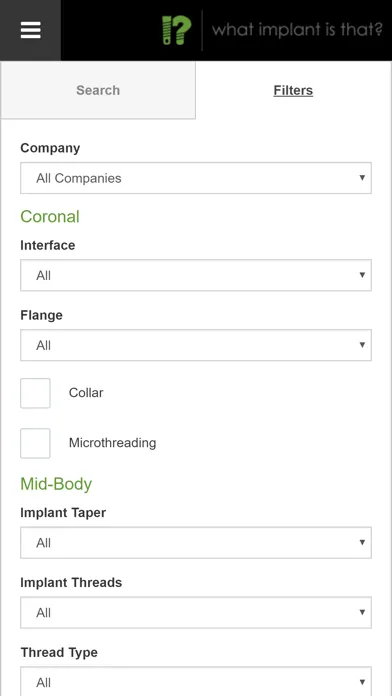Image resolution: width=392 pixels, height=696 pixels.
Task: Click the Interface dropdown arrow icon
Action: [362, 275]
